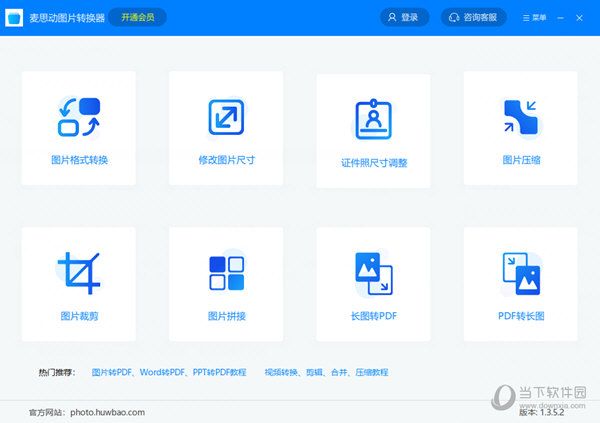Launch the 图片压缩 image compression tool
Screen dimensions: 600x423
pyautogui.click(x=521, y=117)
